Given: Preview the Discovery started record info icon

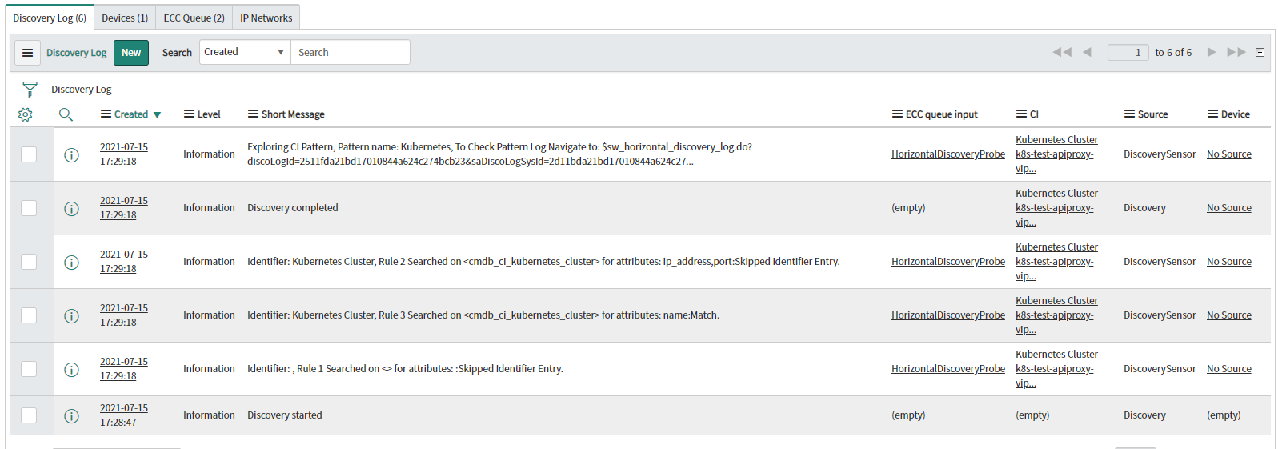Looking at the screenshot, I should pos(71,415).
